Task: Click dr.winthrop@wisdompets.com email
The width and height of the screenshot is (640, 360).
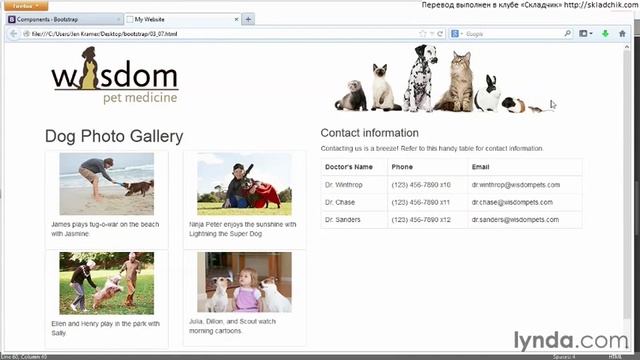Action: coord(516,185)
